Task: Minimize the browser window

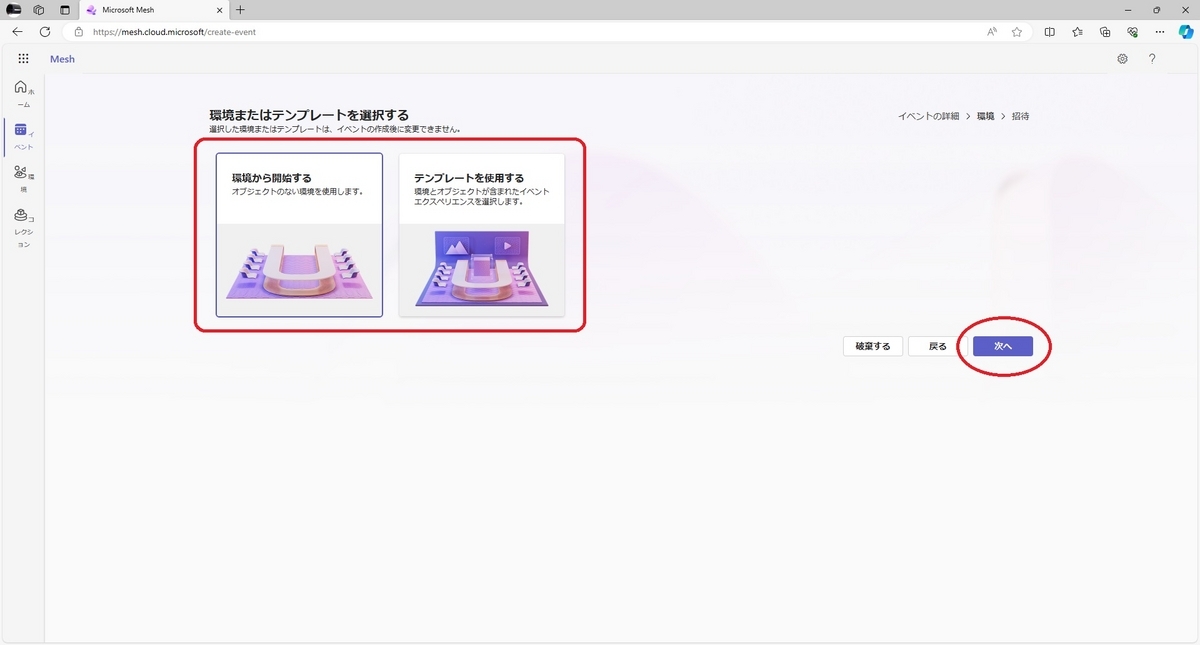Action: point(1128,10)
